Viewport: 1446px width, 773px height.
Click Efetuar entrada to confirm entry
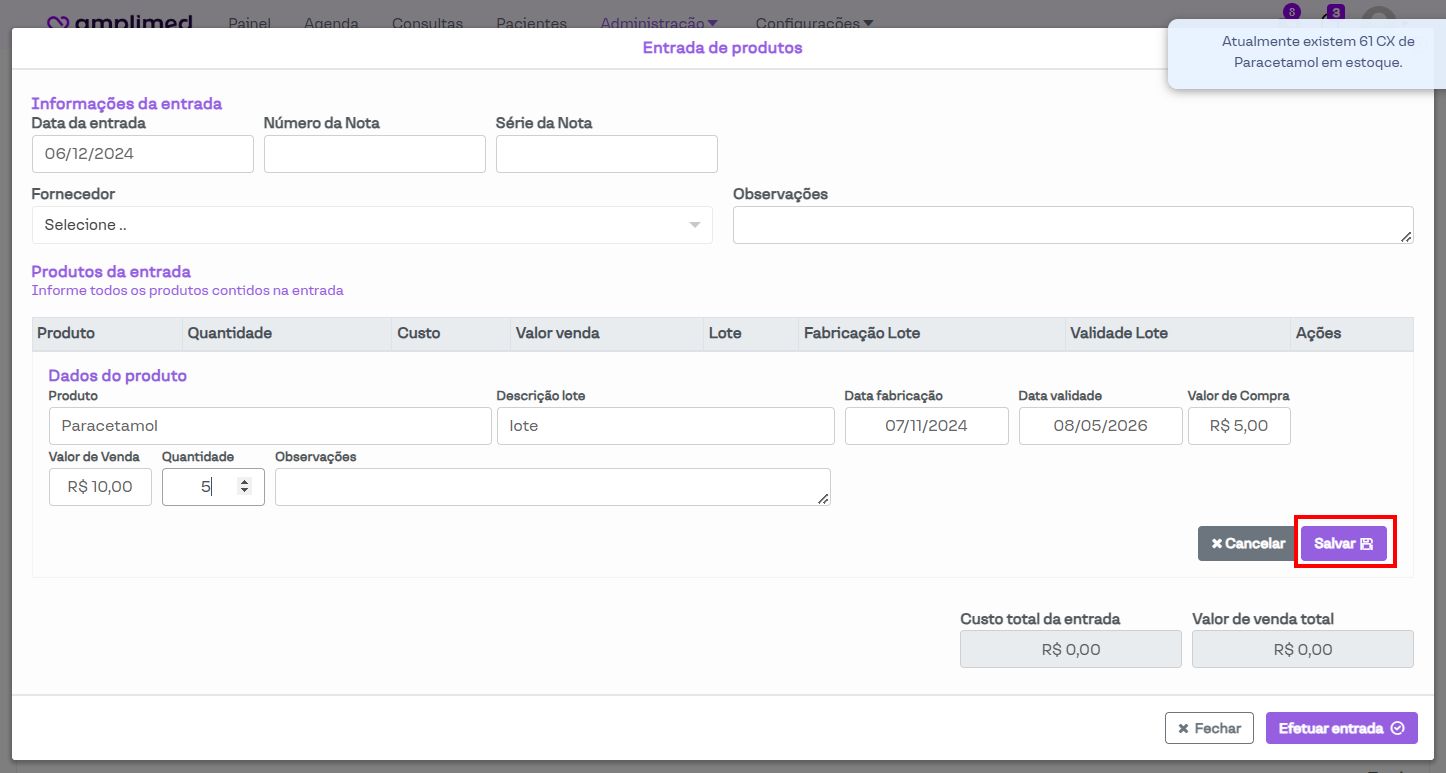pyautogui.click(x=1341, y=728)
